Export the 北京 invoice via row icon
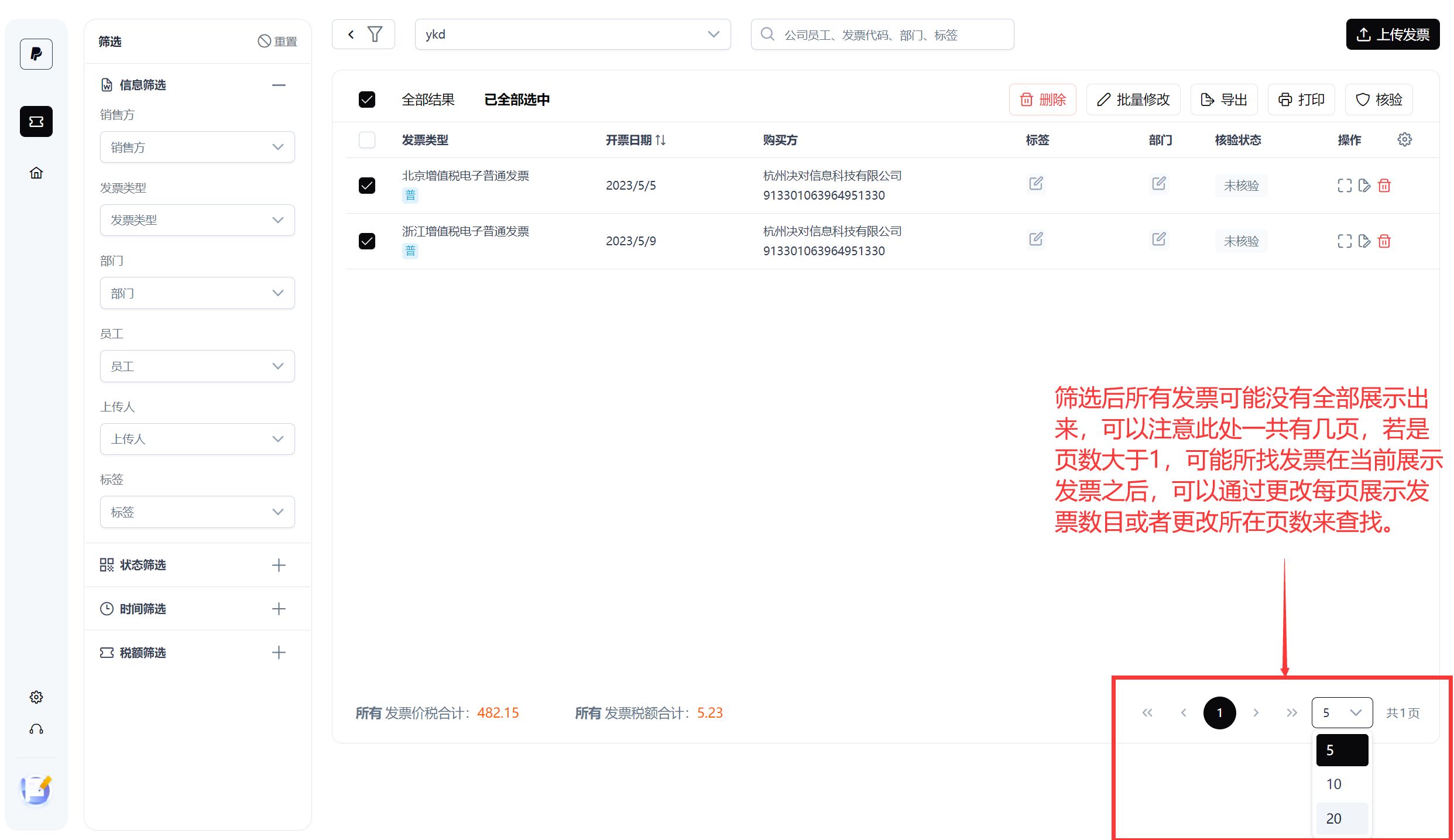 point(1364,186)
